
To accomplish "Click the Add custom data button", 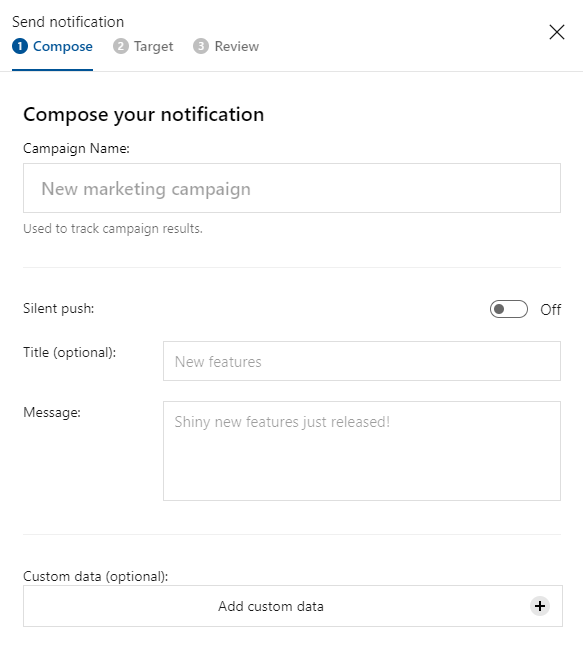I will point(293,606).
